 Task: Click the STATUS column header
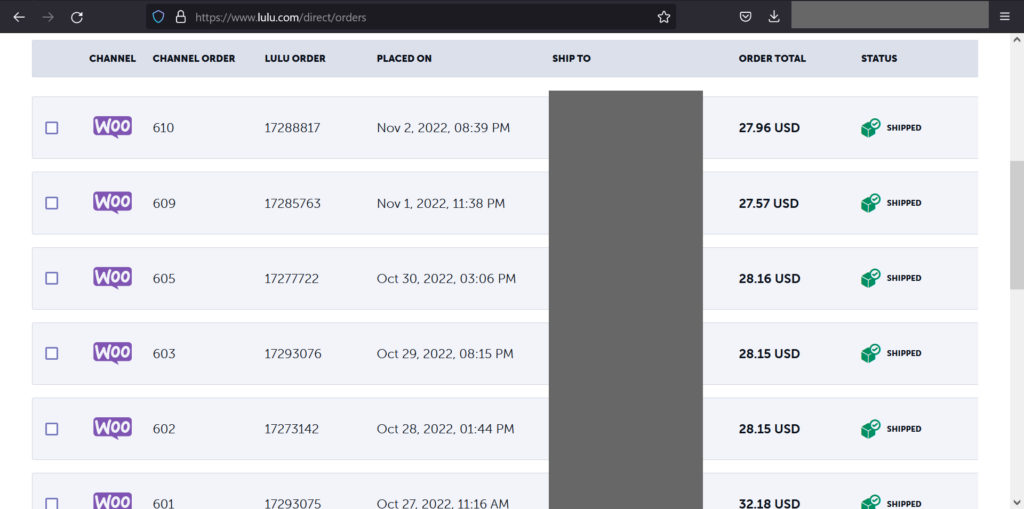[x=879, y=58]
